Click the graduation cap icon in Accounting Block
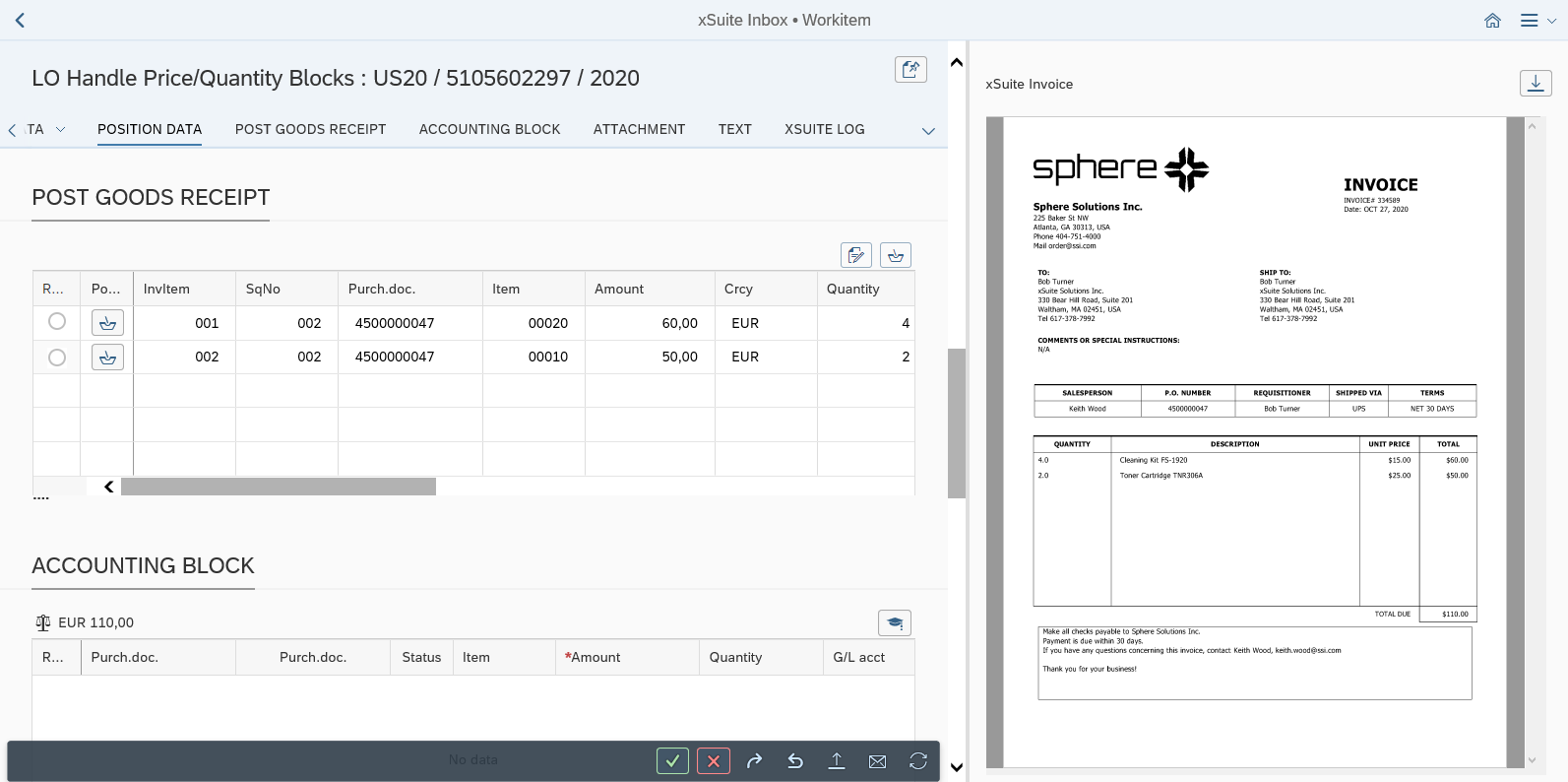The width and height of the screenshot is (1568, 782). tap(894, 622)
